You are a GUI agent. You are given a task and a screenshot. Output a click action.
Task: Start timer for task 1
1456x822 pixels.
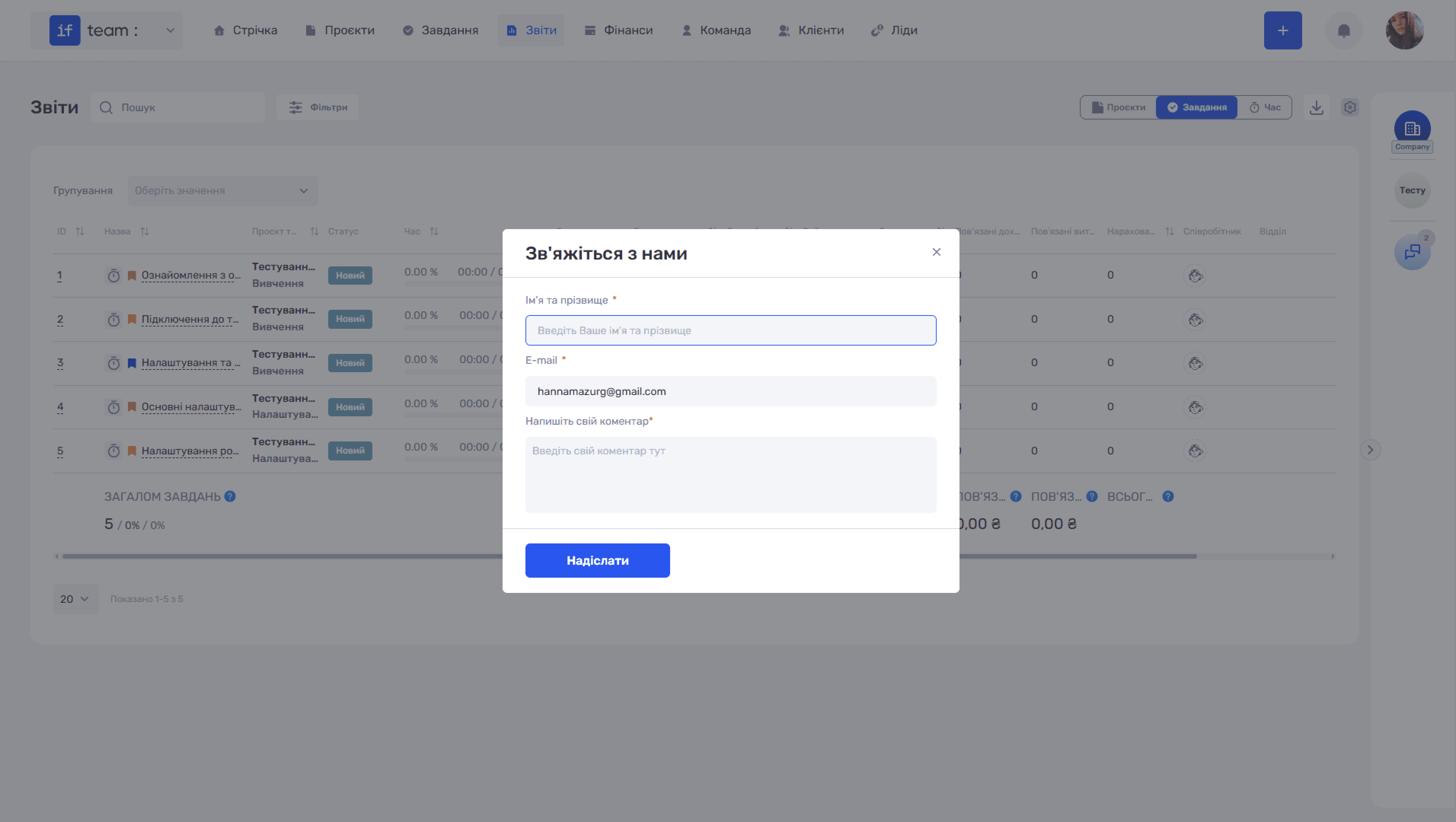click(113, 276)
